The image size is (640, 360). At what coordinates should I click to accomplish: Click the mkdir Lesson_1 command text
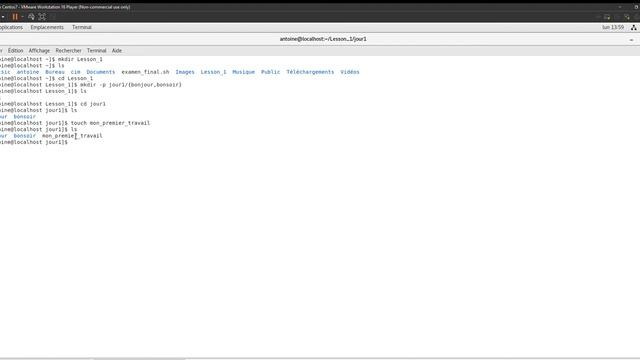(80, 59)
